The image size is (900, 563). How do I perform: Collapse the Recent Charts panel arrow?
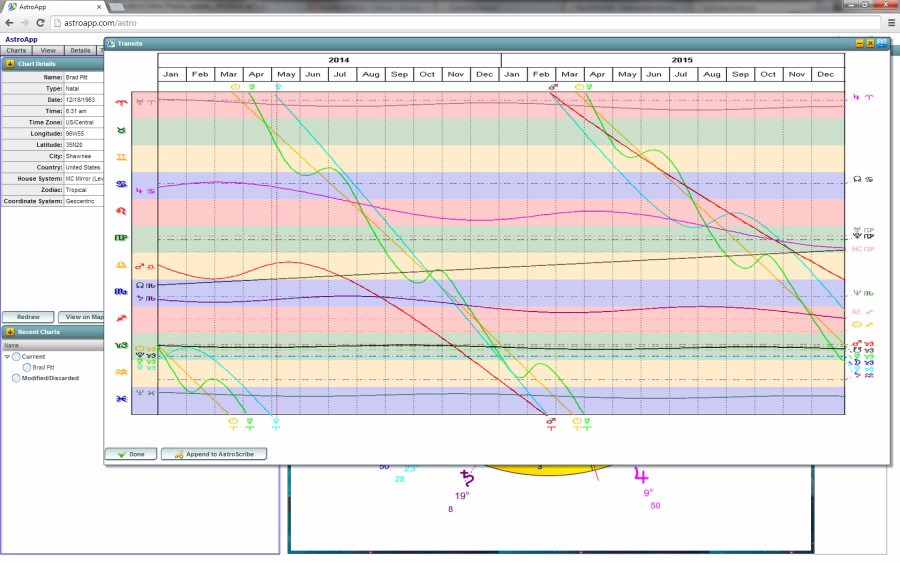pyautogui.click(x=9, y=332)
